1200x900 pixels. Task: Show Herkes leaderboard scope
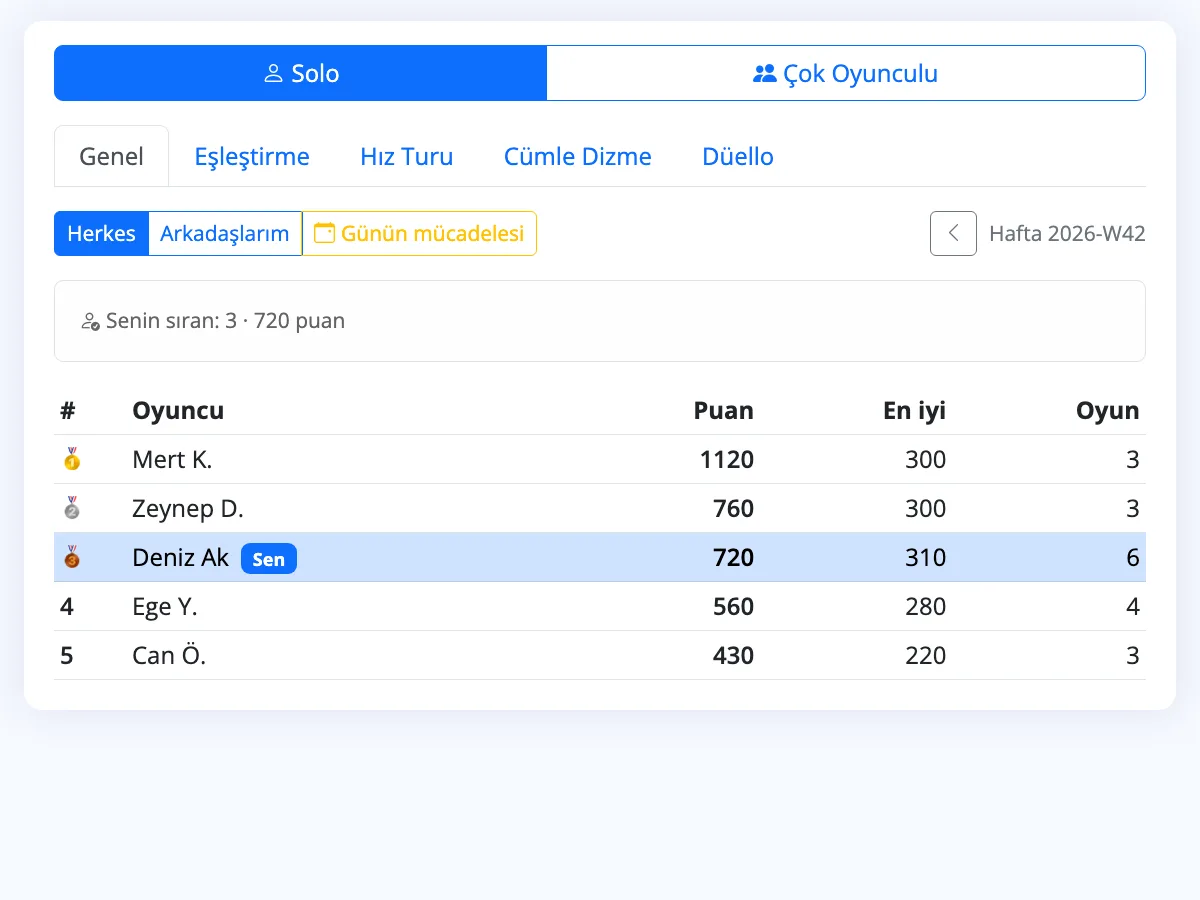point(101,233)
